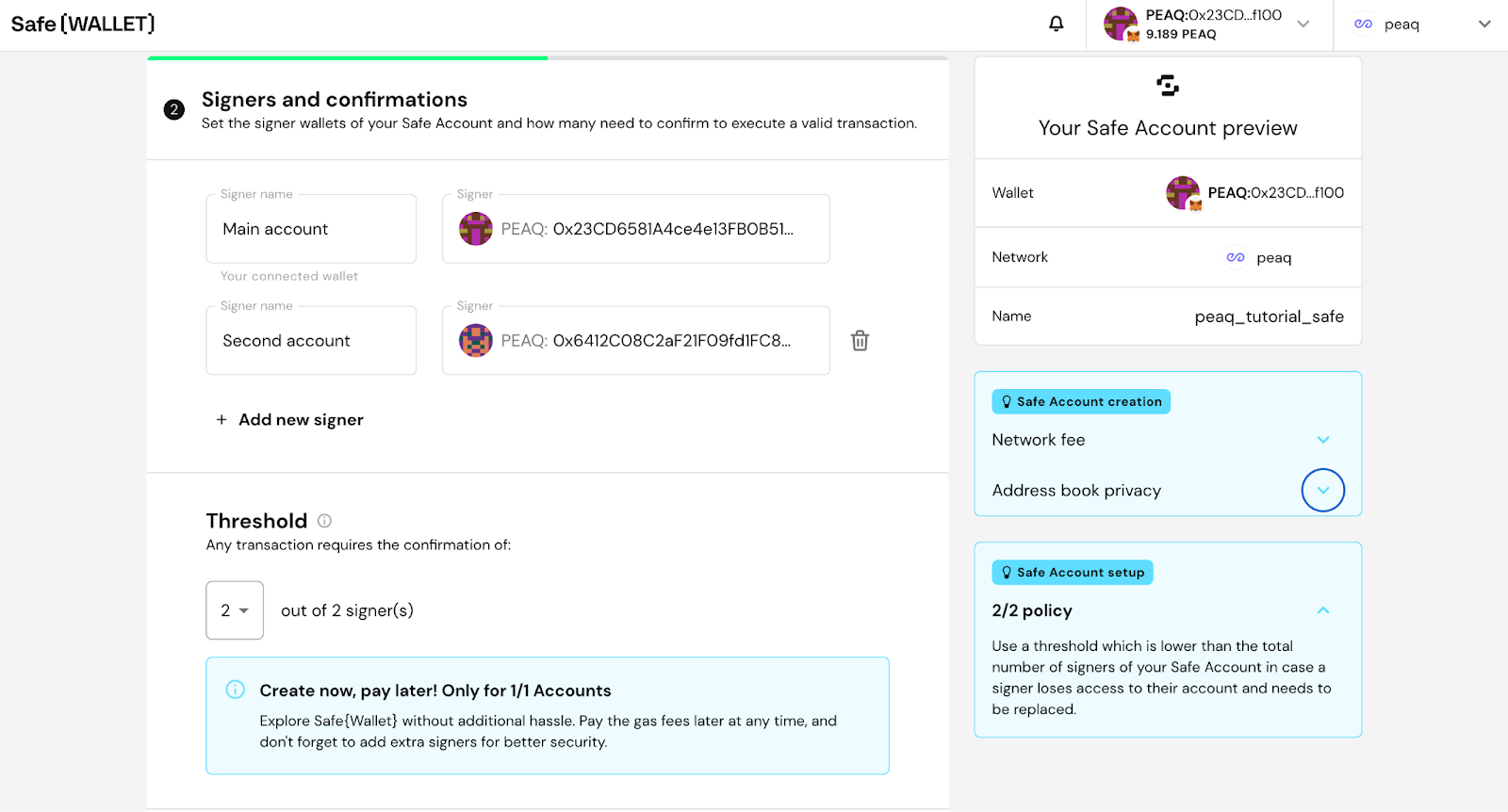Screen dimensions: 1508x812
Task: Click the Safe logo in preview card
Action: (1168, 86)
